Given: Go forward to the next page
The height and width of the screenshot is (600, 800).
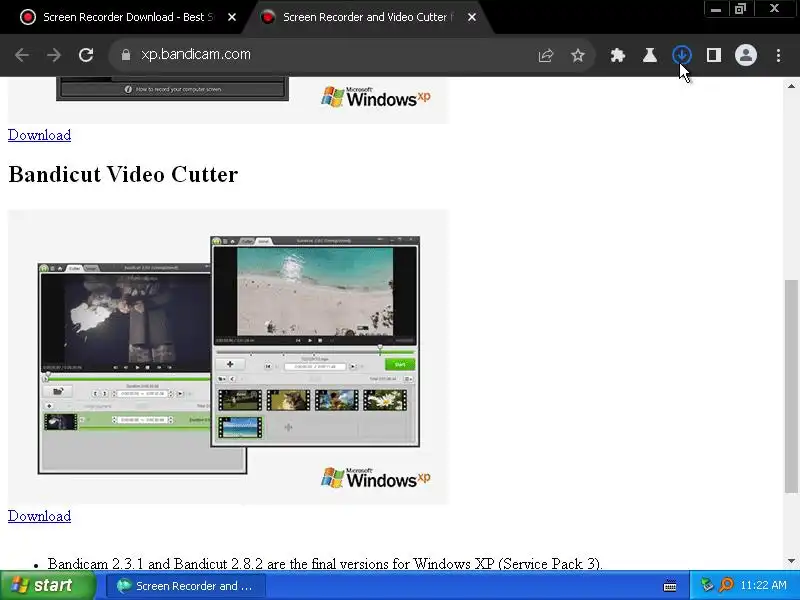Looking at the screenshot, I should click(x=54, y=55).
